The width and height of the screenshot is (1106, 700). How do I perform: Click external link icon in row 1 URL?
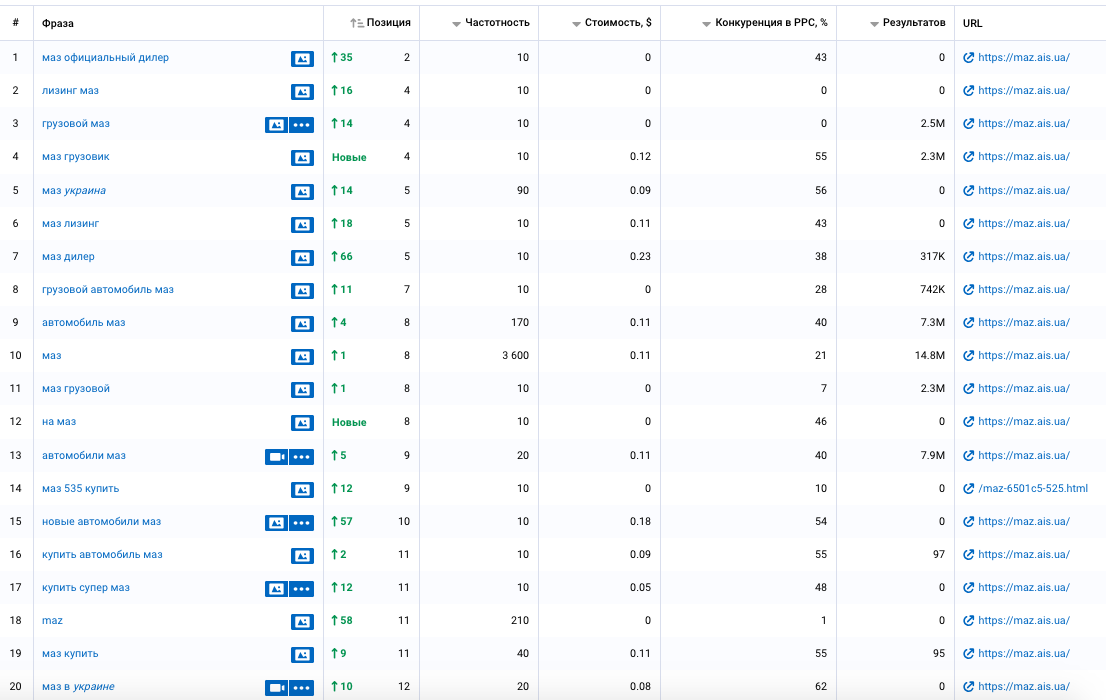click(x=968, y=58)
